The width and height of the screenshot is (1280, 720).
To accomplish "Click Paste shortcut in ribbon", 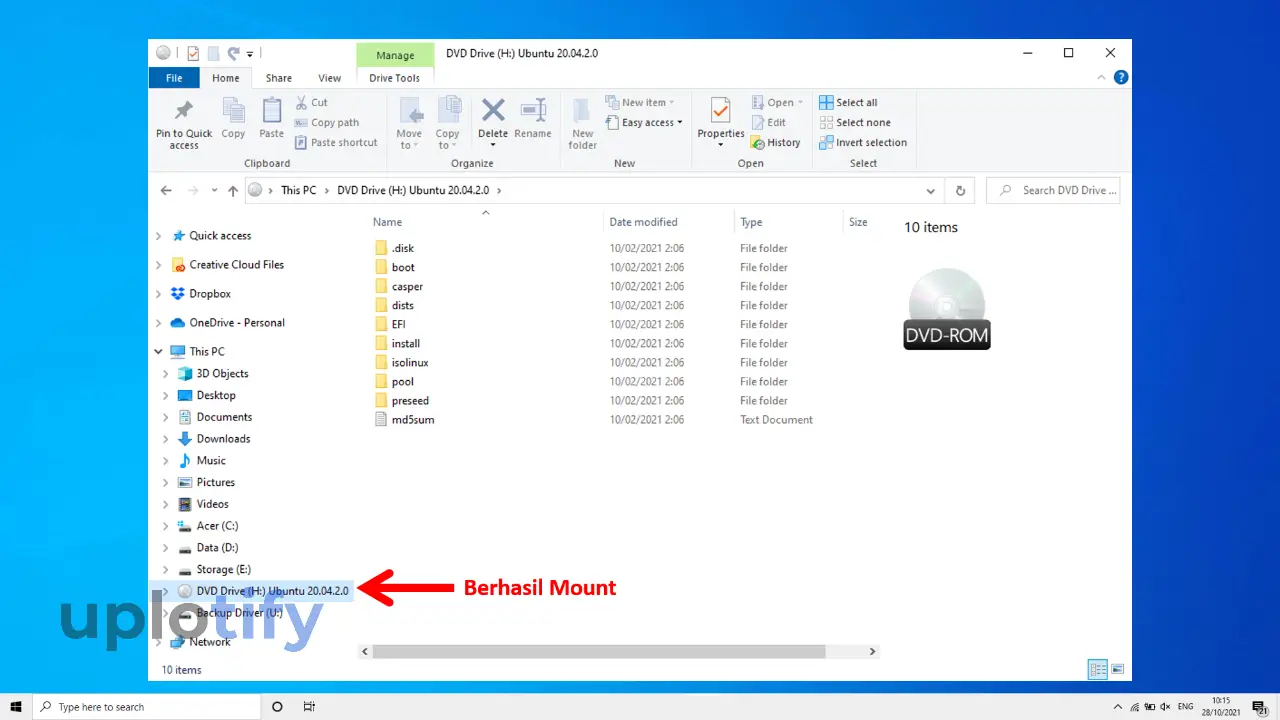I will 336,142.
